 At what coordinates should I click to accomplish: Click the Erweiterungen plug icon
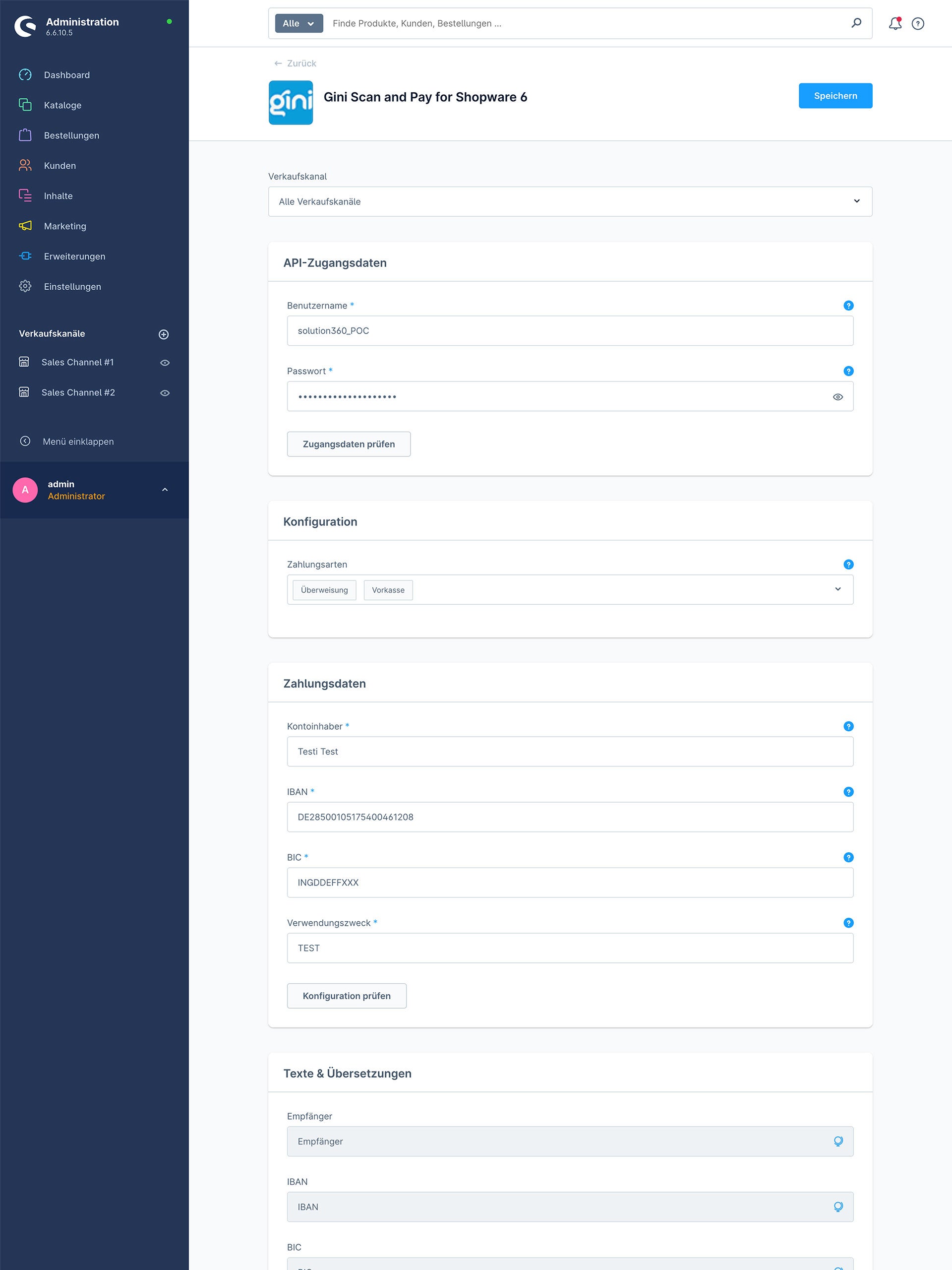point(25,256)
